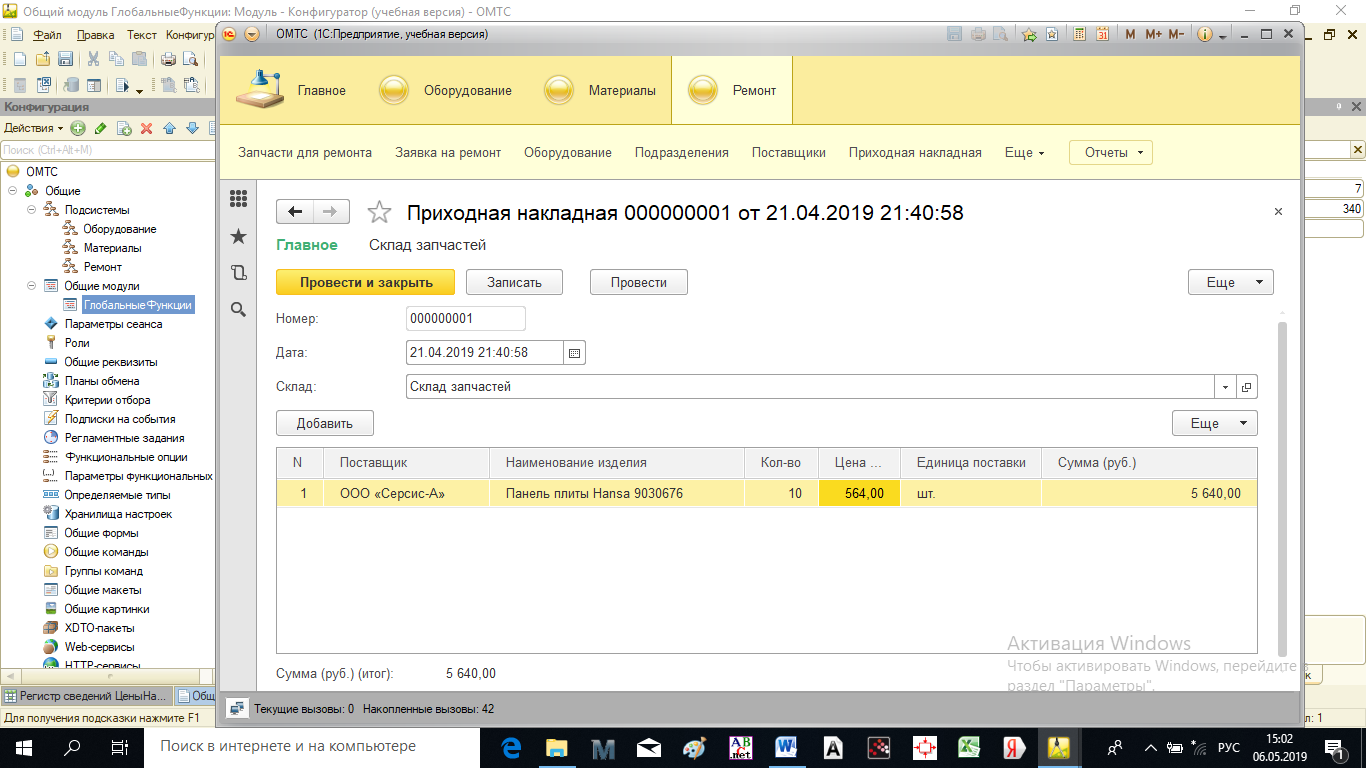Open the Еще dropdown above the table
Viewport: 1366px width, 768px height.
pos(1214,423)
